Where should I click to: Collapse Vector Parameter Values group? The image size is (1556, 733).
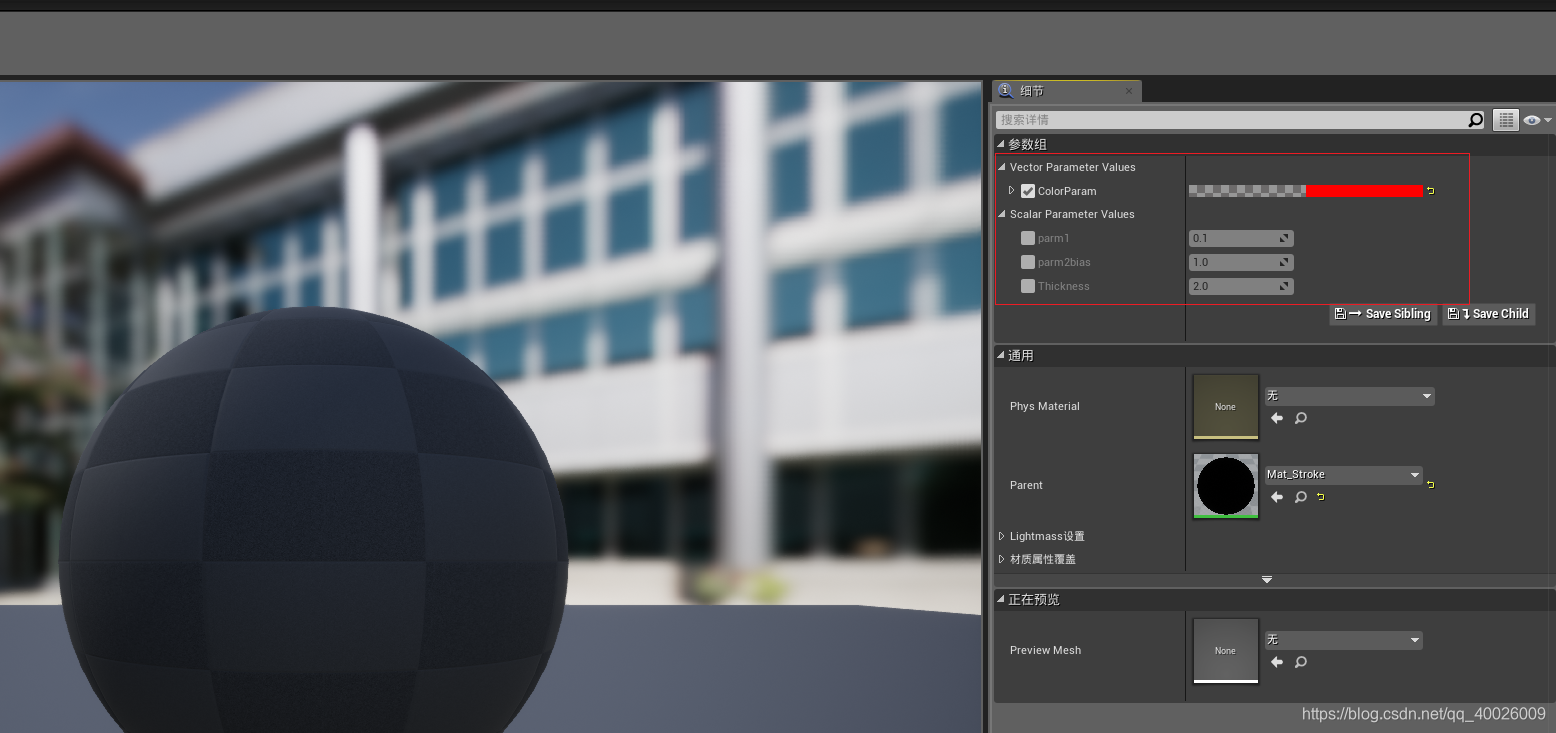coord(1002,167)
